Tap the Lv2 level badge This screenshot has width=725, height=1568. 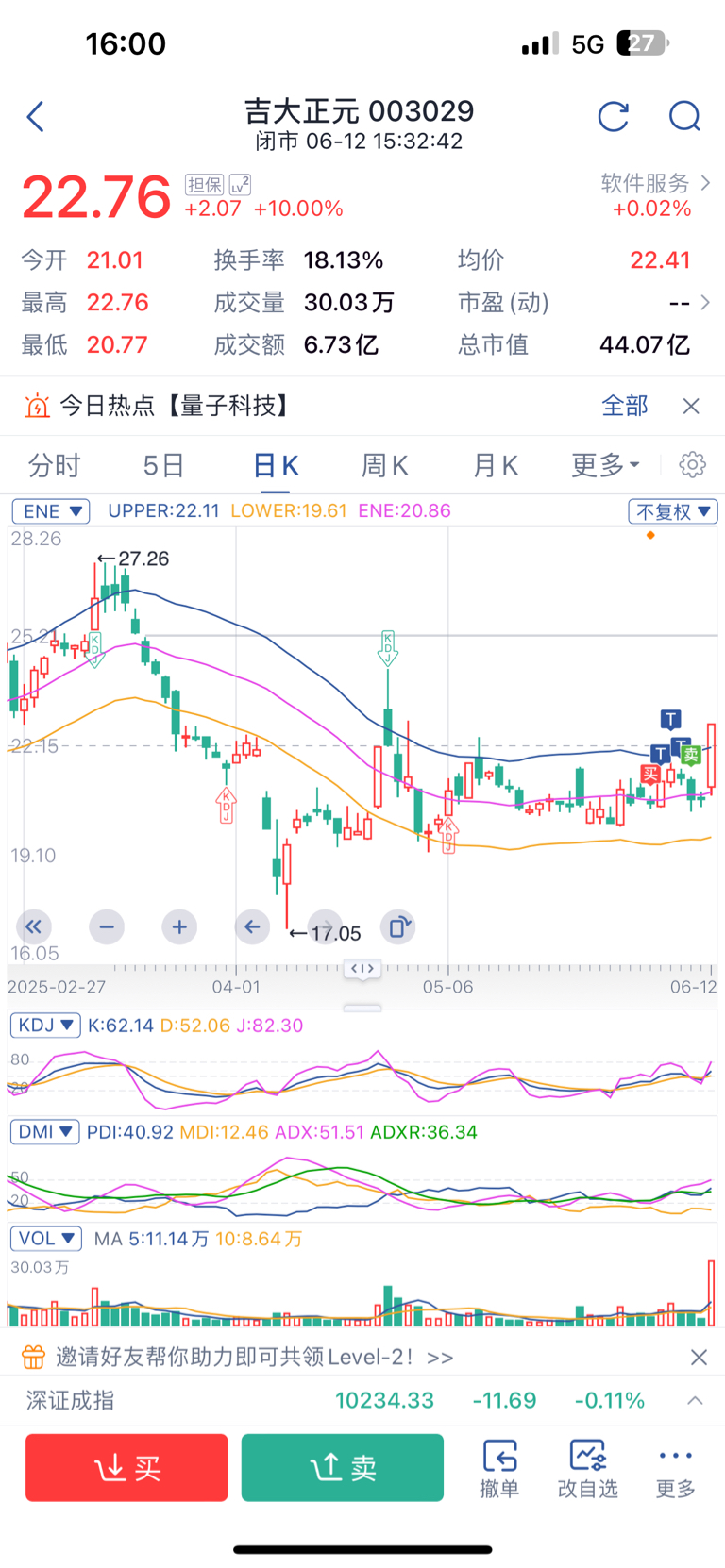coord(240,185)
